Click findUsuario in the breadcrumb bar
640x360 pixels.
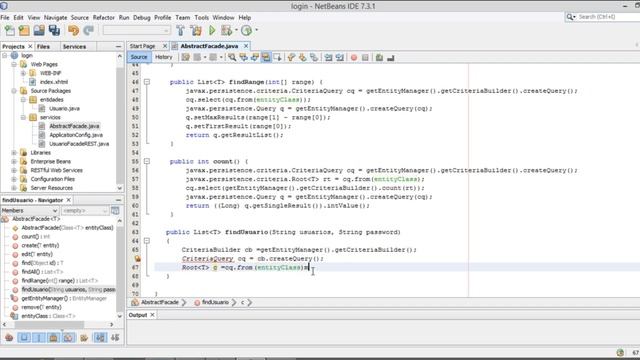tap(216, 302)
